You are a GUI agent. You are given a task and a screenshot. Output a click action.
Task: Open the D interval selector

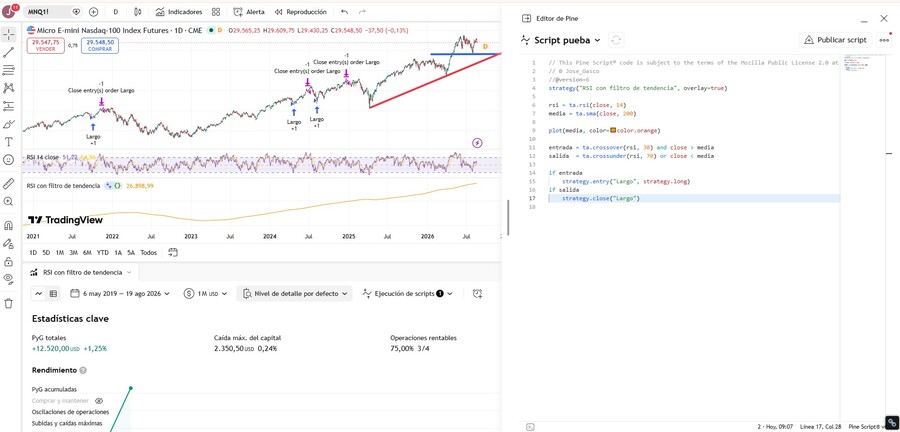point(115,11)
